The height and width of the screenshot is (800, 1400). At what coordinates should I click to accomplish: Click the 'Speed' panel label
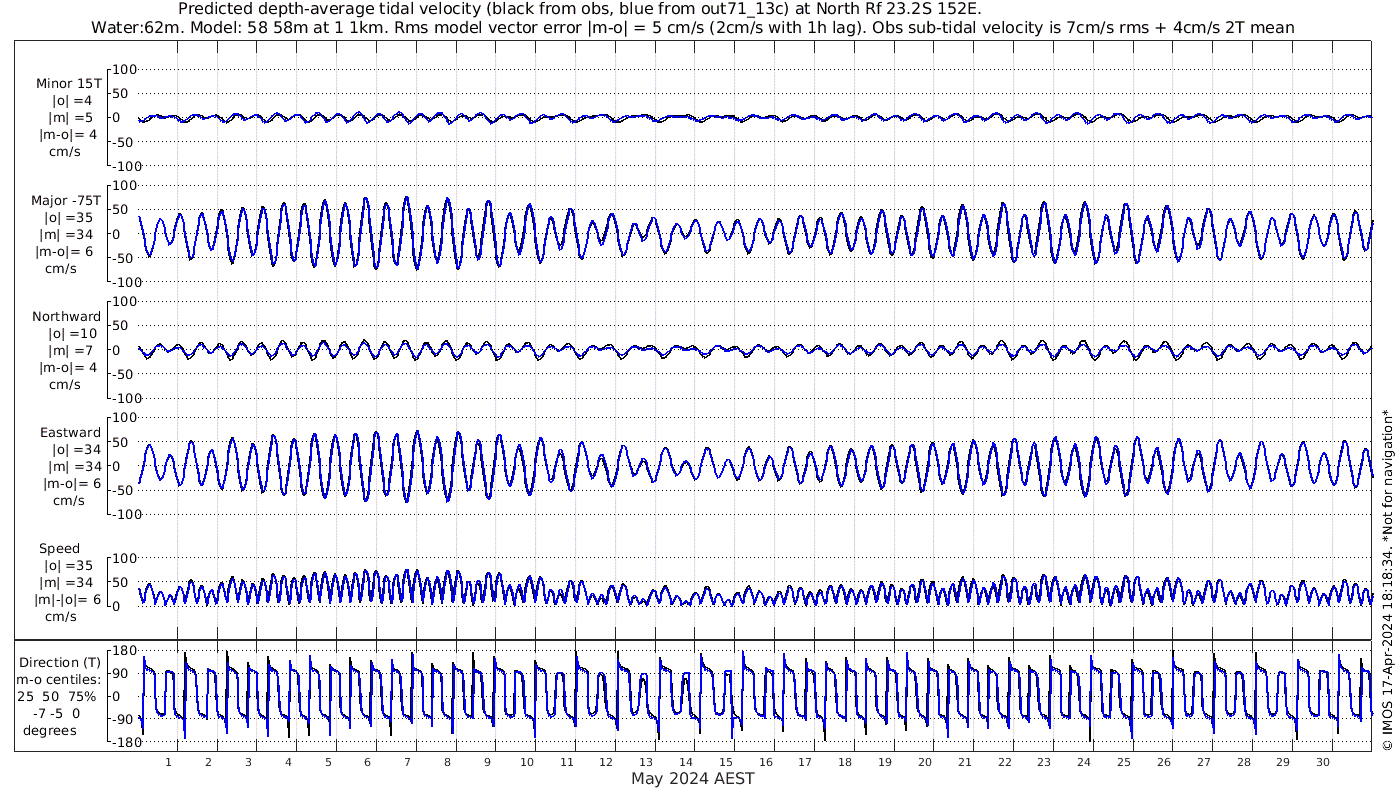pyautogui.click(x=60, y=549)
